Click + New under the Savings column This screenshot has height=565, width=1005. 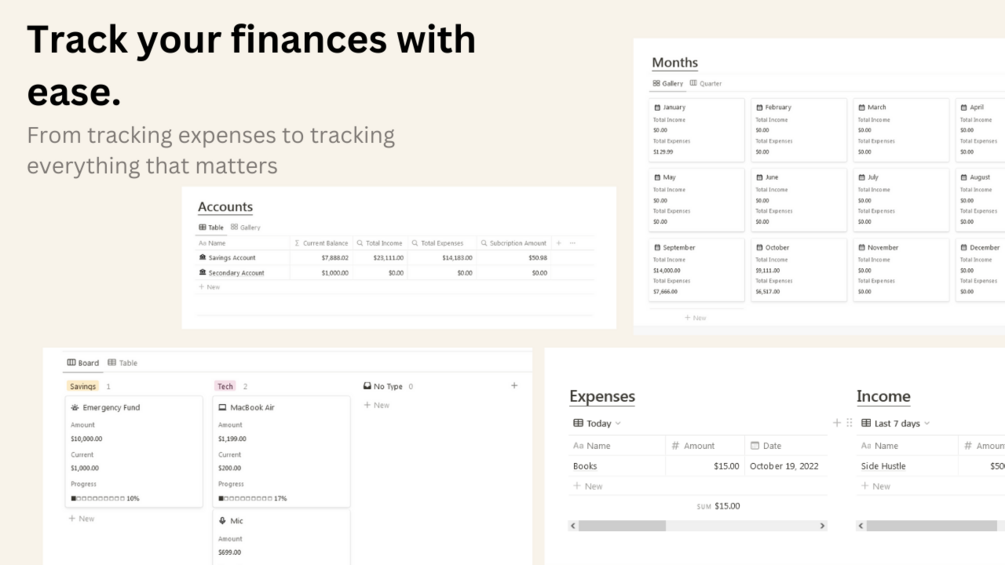tap(81, 519)
